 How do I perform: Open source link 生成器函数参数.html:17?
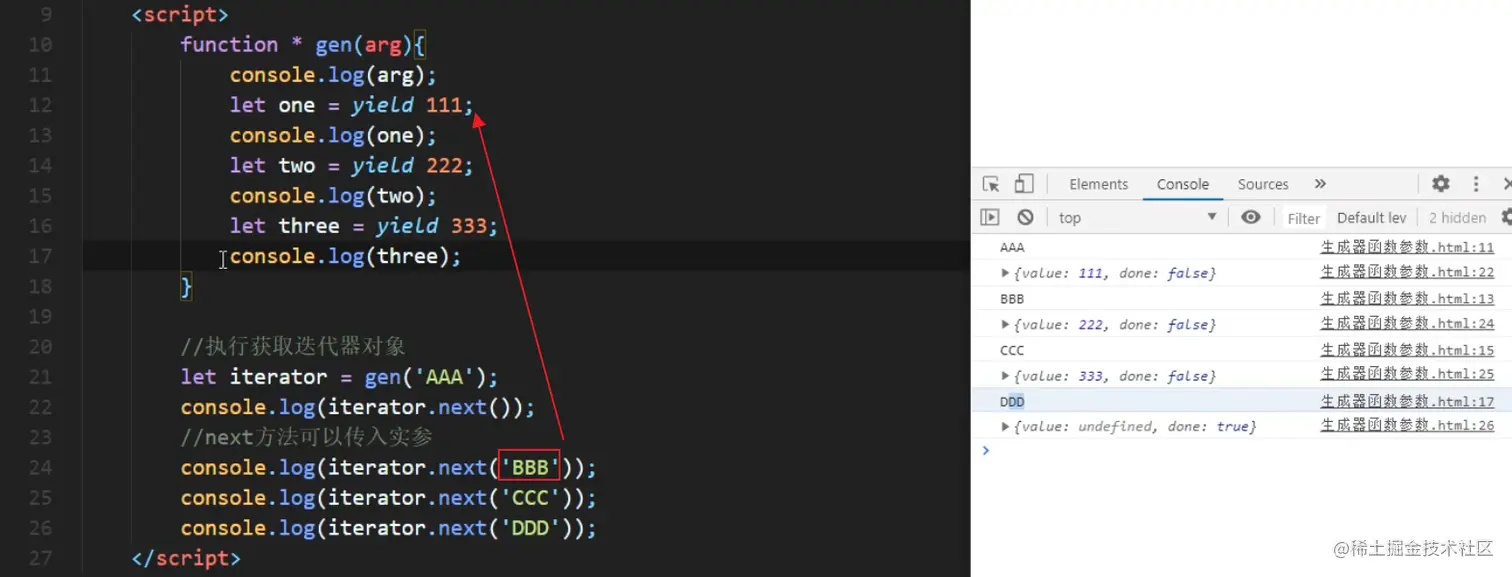coord(1407,401)
